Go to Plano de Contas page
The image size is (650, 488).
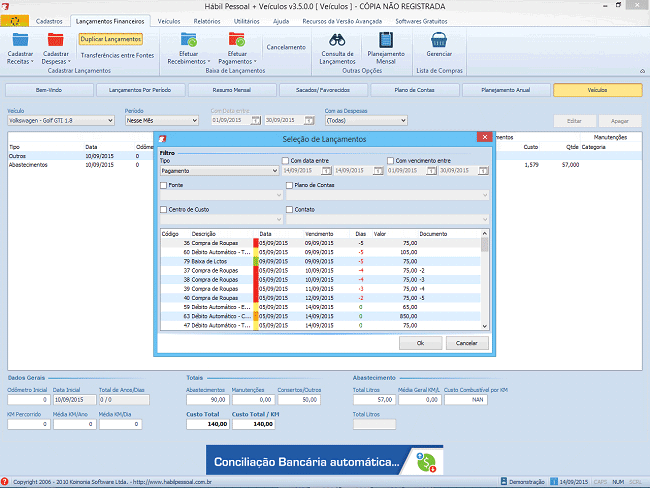[415, 90]
